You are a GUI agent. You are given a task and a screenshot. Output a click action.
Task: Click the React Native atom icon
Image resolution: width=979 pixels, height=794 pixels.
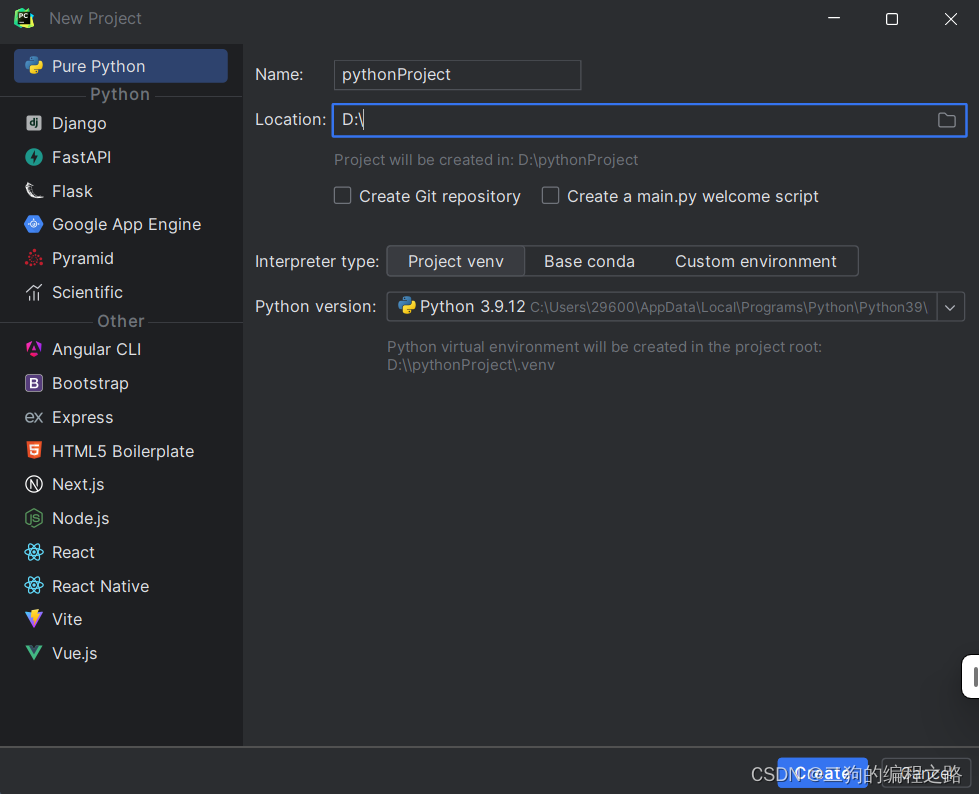click(34, 586)
